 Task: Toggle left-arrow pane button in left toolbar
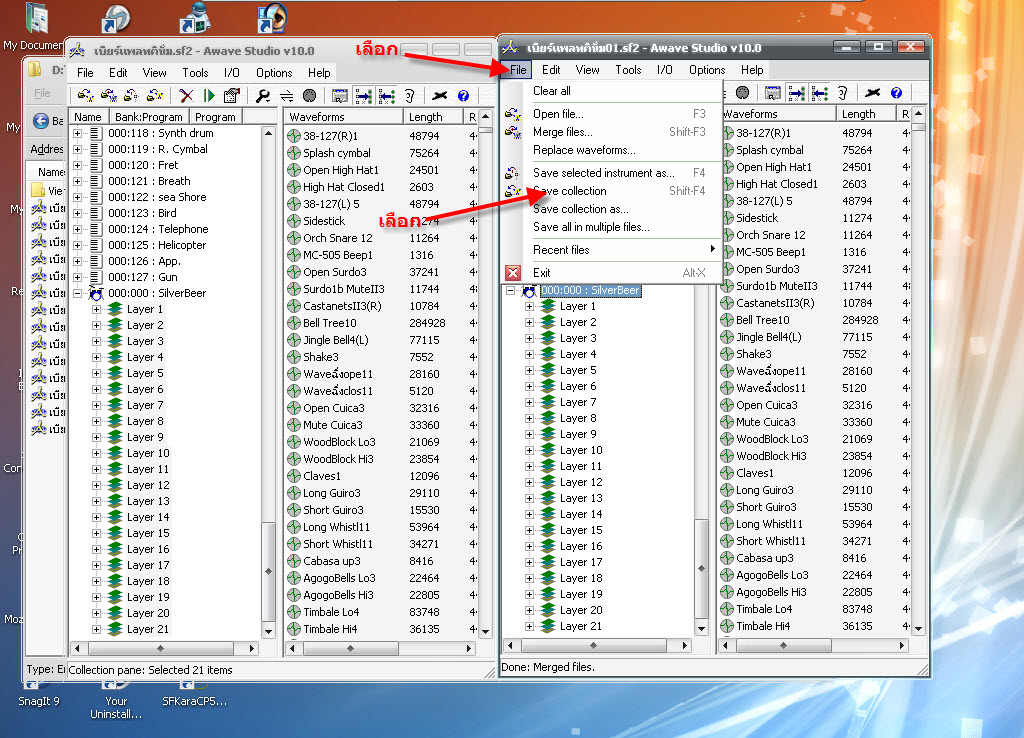point(387,96)
